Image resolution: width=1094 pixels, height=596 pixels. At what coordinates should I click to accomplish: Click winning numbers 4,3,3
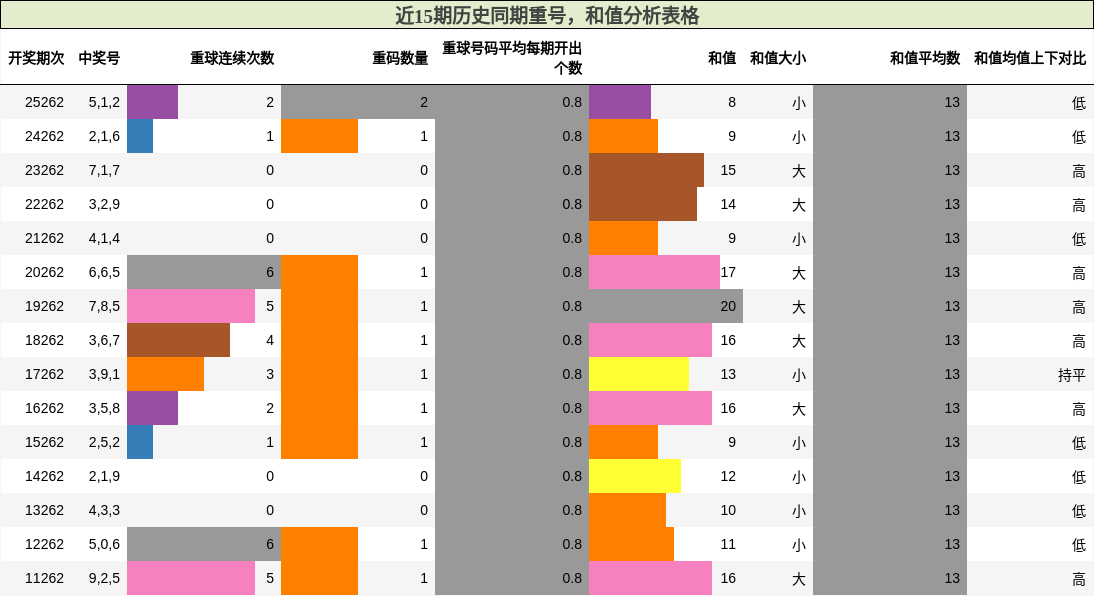tap(104, 510)
